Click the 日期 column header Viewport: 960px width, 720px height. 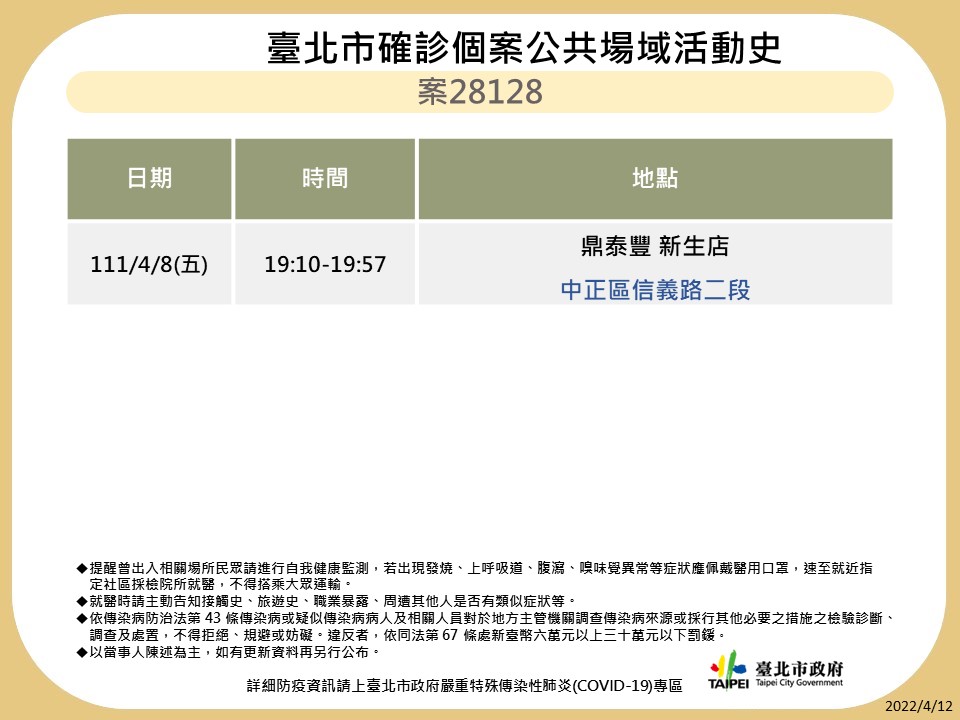149,179
